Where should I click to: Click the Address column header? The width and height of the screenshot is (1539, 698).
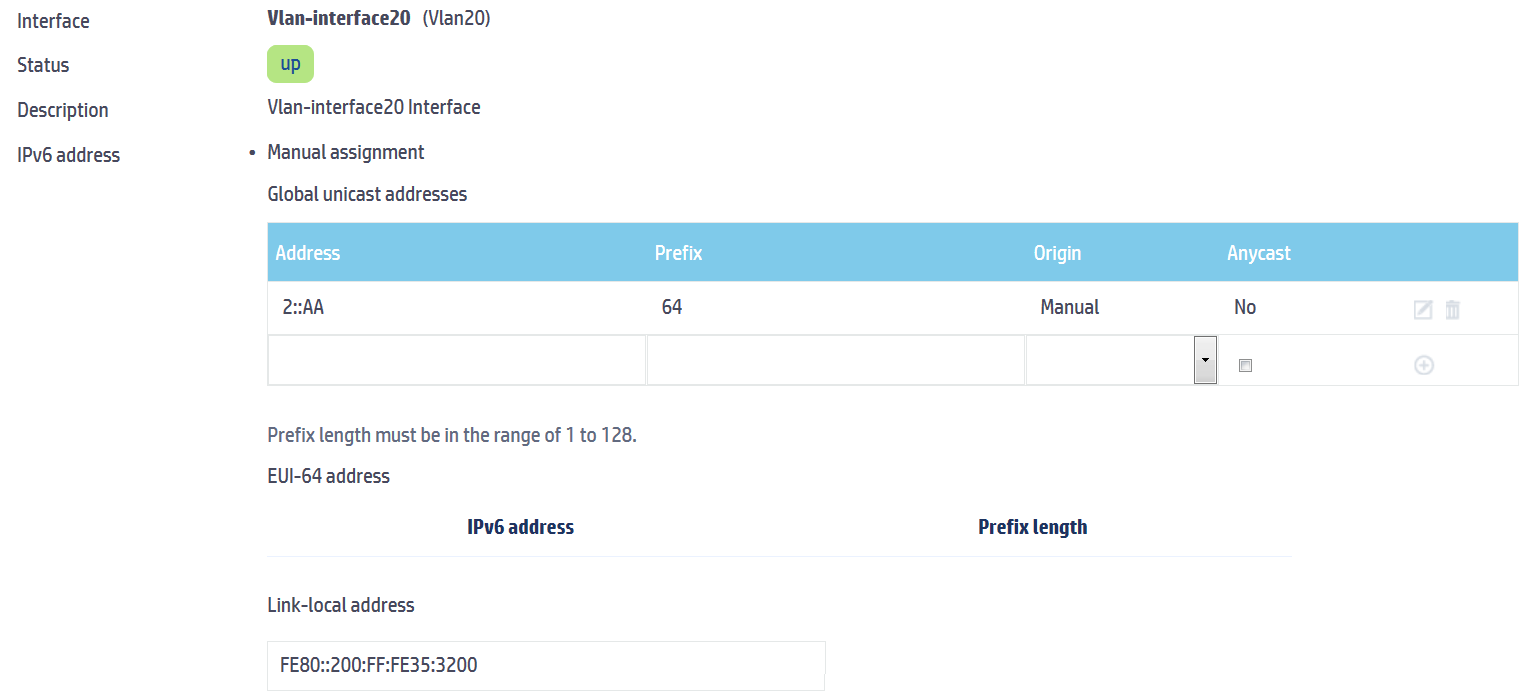308,253
